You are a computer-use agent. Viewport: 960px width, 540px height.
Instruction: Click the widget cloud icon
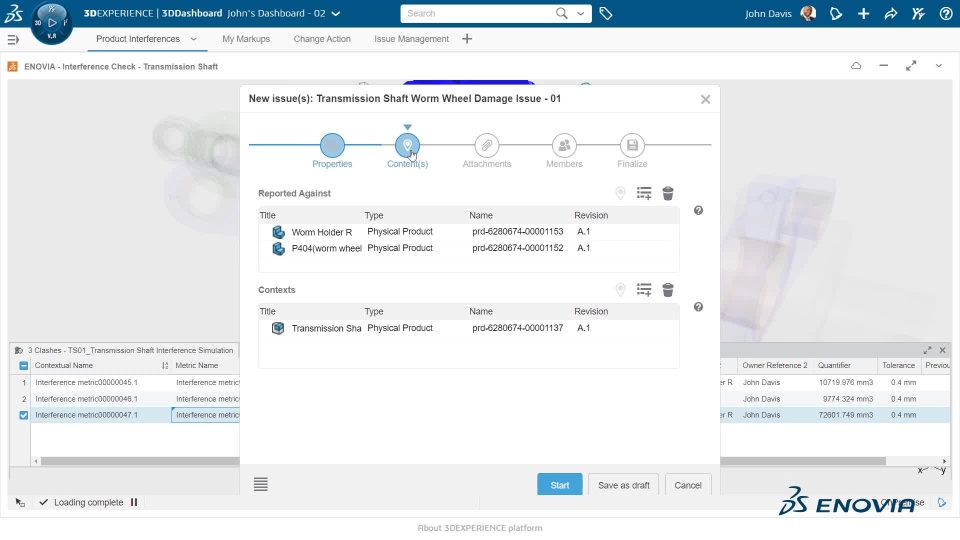pos(856,66)
